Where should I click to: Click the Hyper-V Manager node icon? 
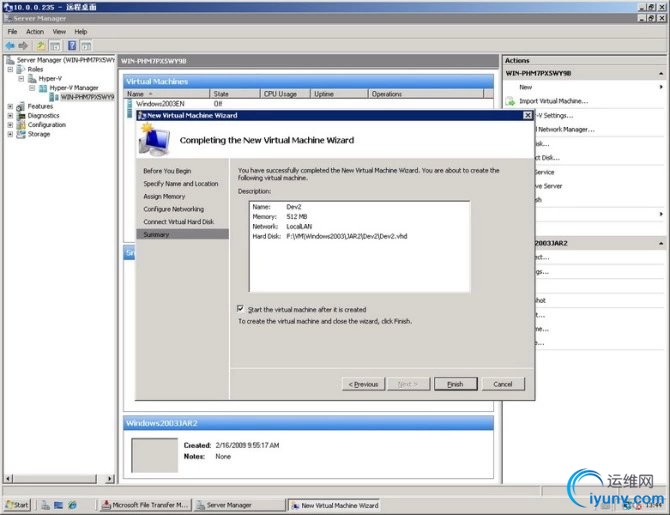click(x=43, y=88)
